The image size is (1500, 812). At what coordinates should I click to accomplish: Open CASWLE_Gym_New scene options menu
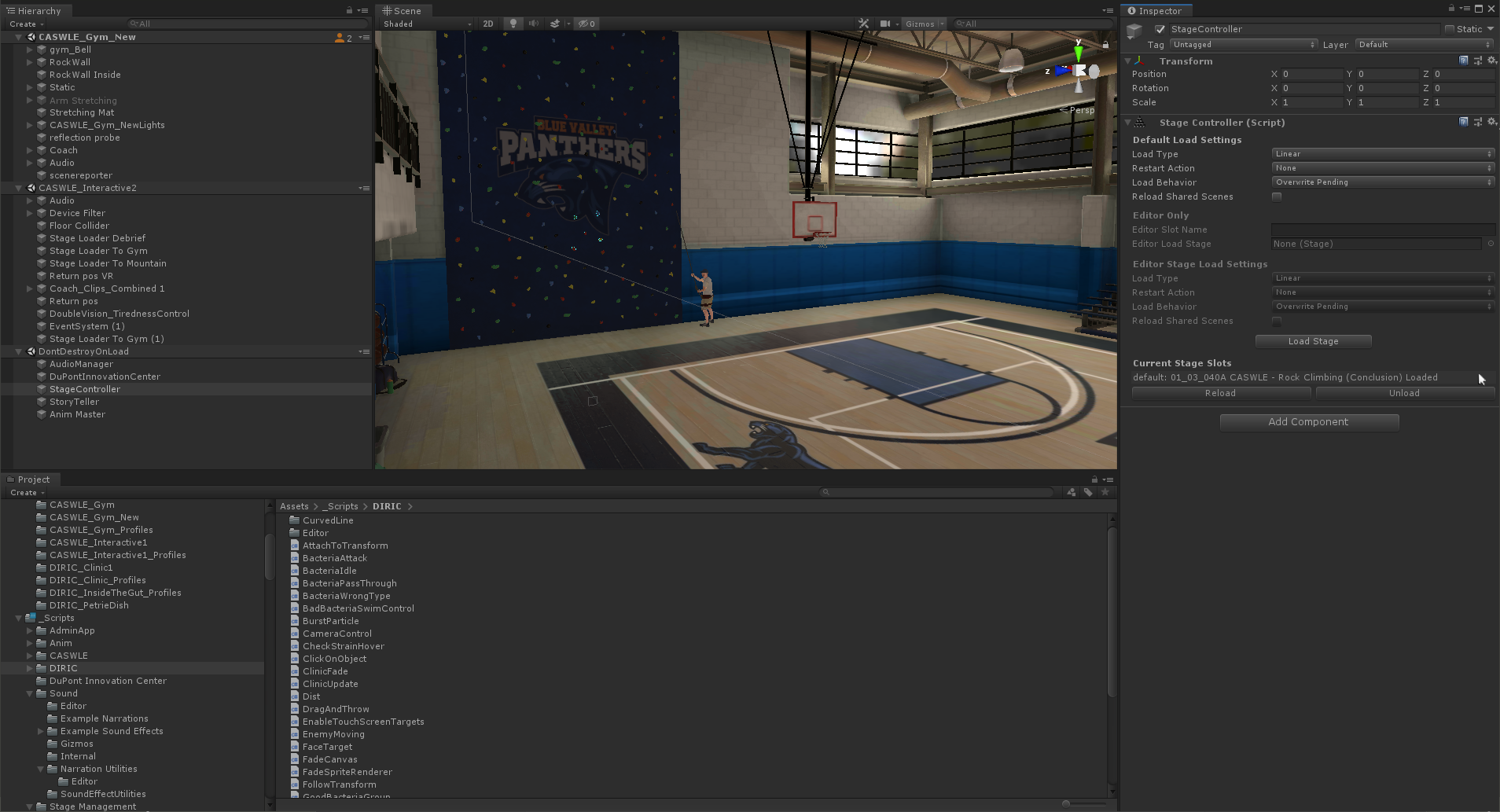click(364, 37)
